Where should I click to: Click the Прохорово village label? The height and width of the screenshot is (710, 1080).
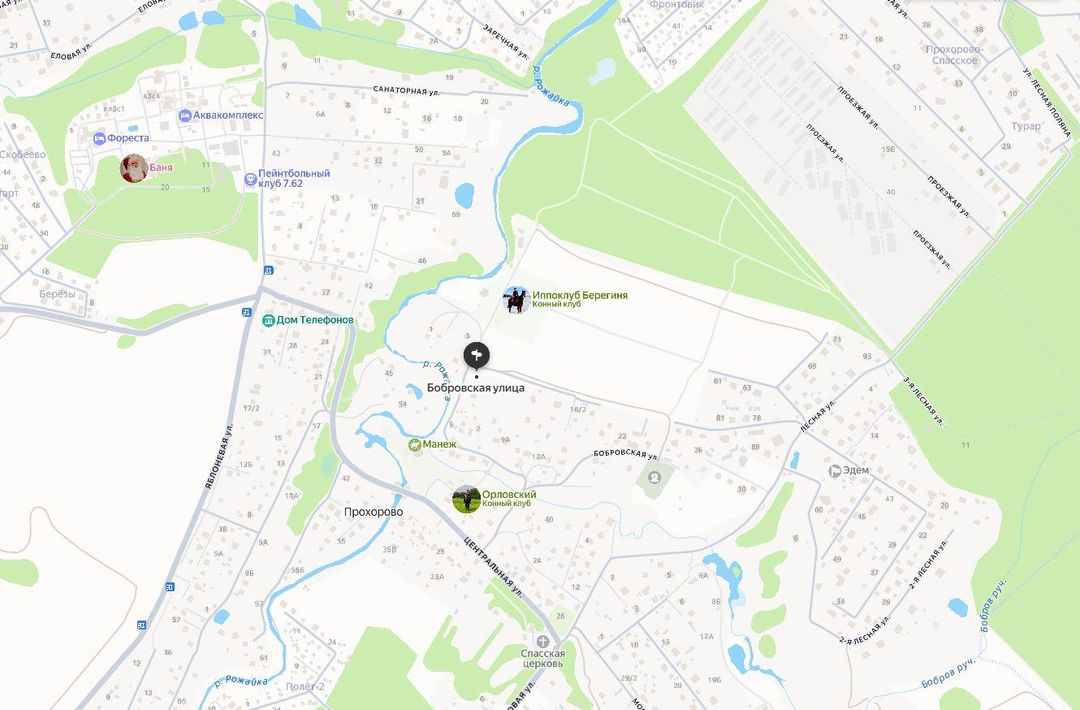(x=373, y=512)
